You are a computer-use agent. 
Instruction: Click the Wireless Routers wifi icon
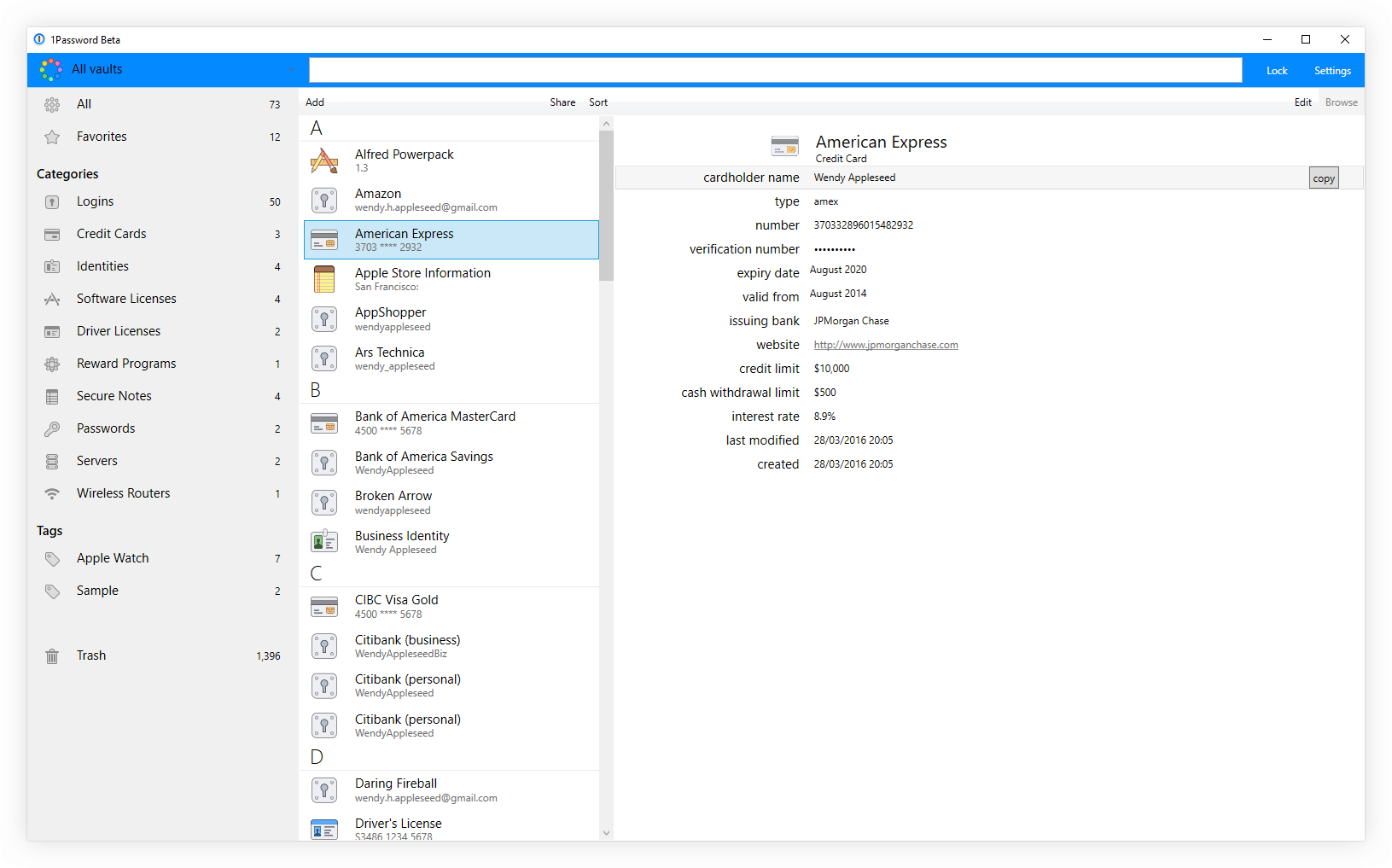tap(52, 494)
